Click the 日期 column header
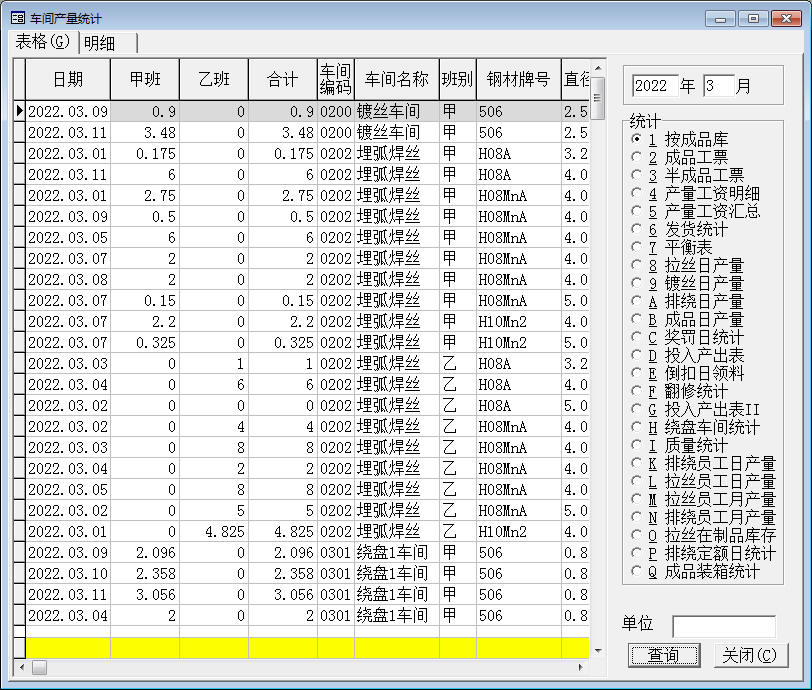812x690 pixels. tap(67, 79)
